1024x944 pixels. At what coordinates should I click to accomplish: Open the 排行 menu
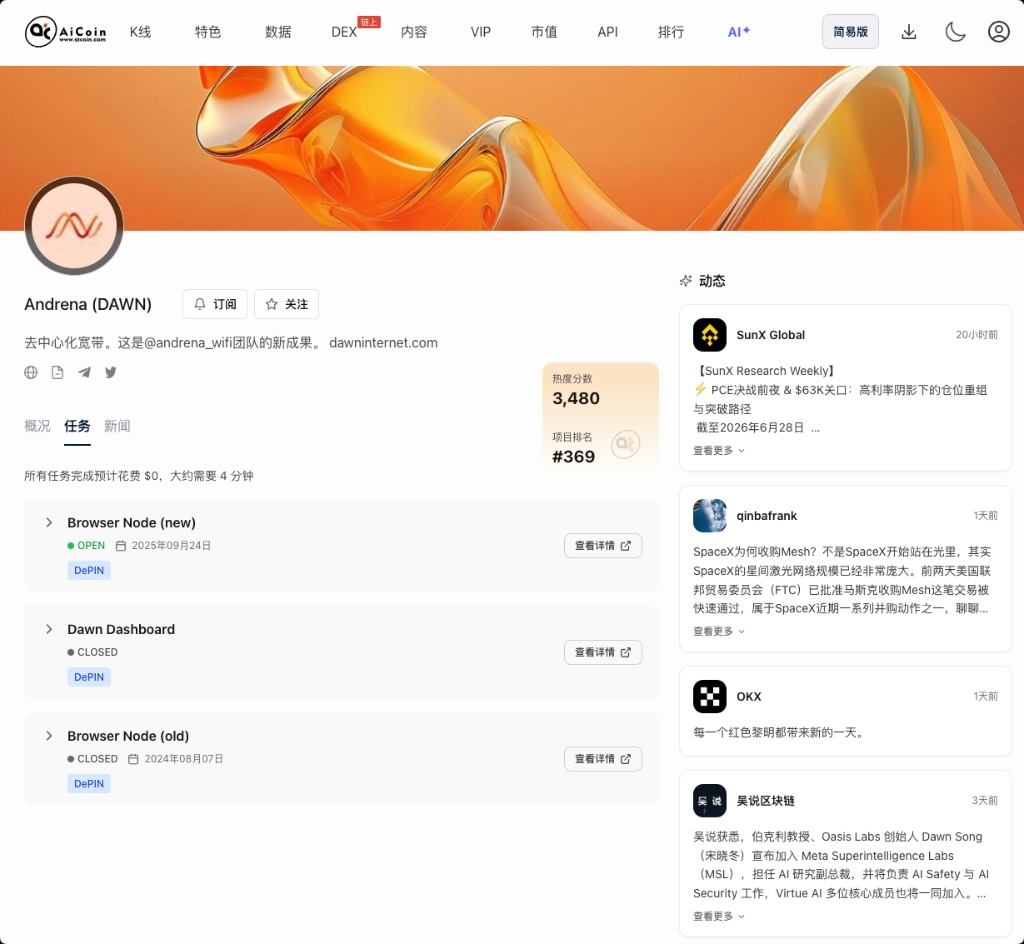pyautogui.click(x=671, y=31)
